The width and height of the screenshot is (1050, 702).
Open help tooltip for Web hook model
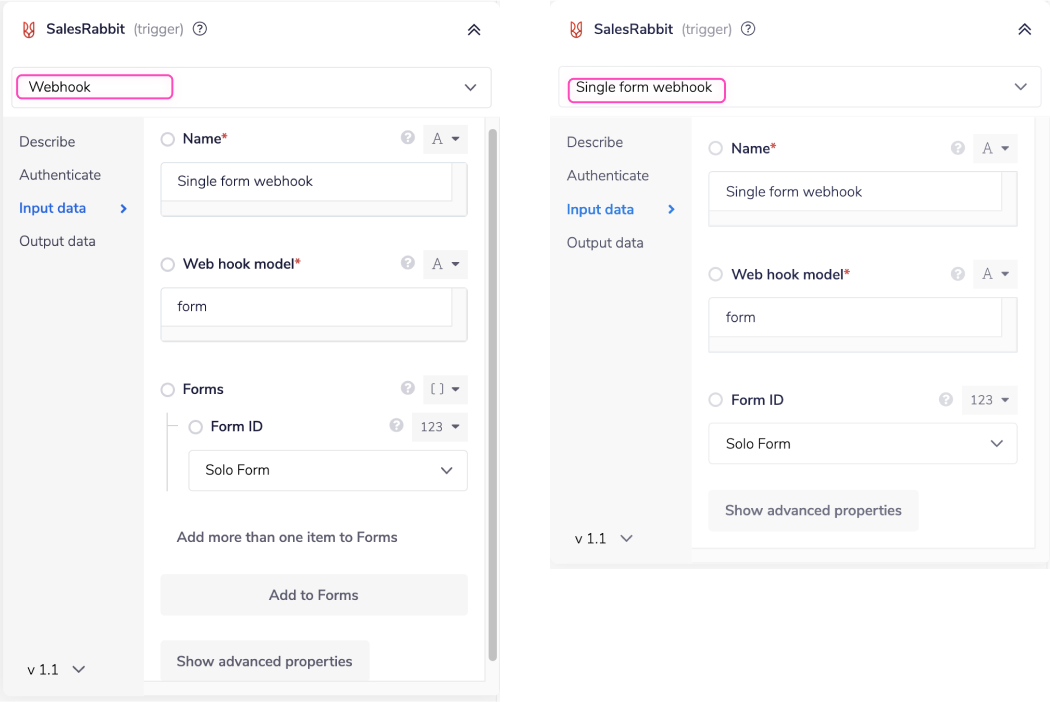pos(407,263)
